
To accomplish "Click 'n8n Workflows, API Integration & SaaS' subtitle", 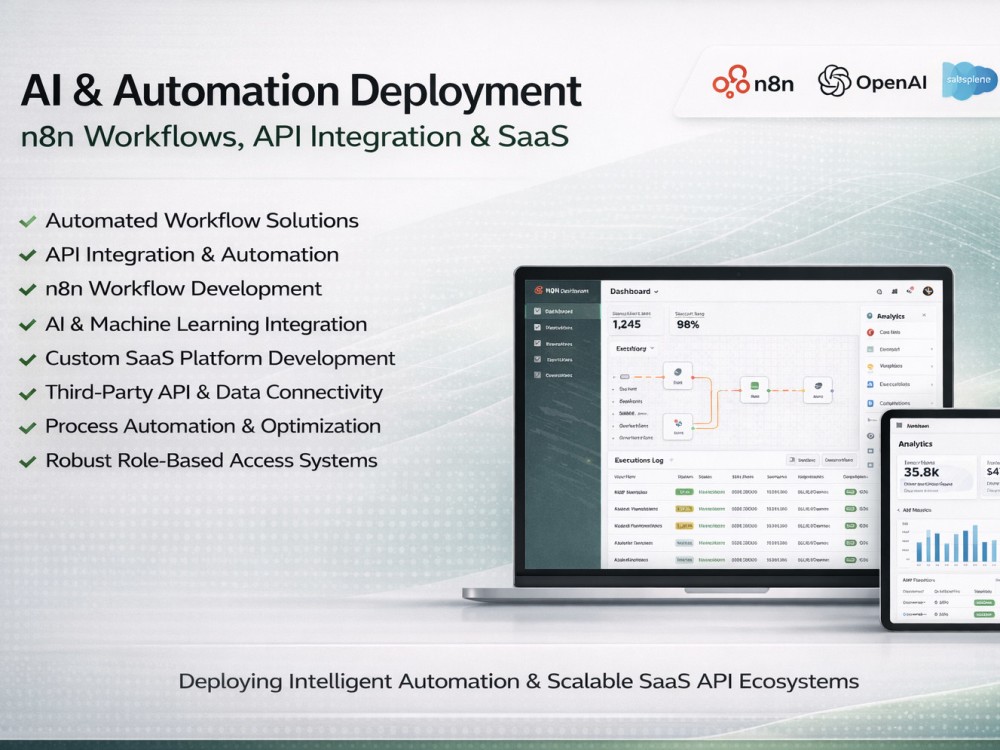I will (x=294, y=136).
